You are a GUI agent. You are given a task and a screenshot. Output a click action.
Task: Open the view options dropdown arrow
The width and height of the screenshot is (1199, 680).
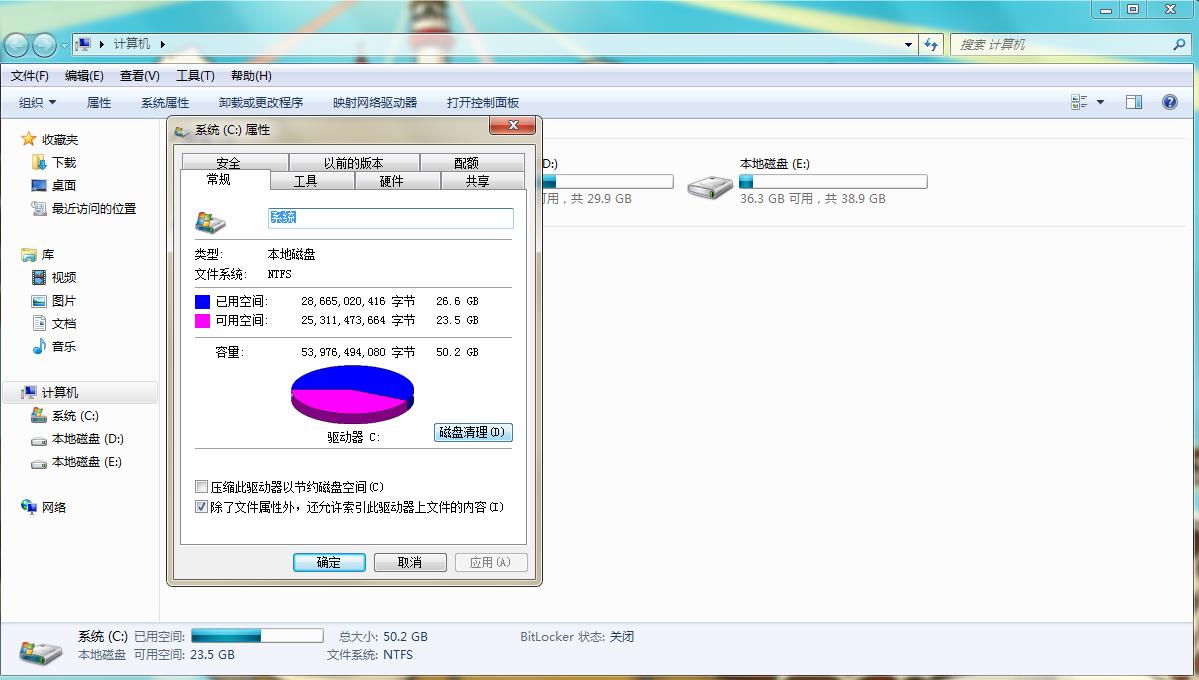[x=1100, y=102]
